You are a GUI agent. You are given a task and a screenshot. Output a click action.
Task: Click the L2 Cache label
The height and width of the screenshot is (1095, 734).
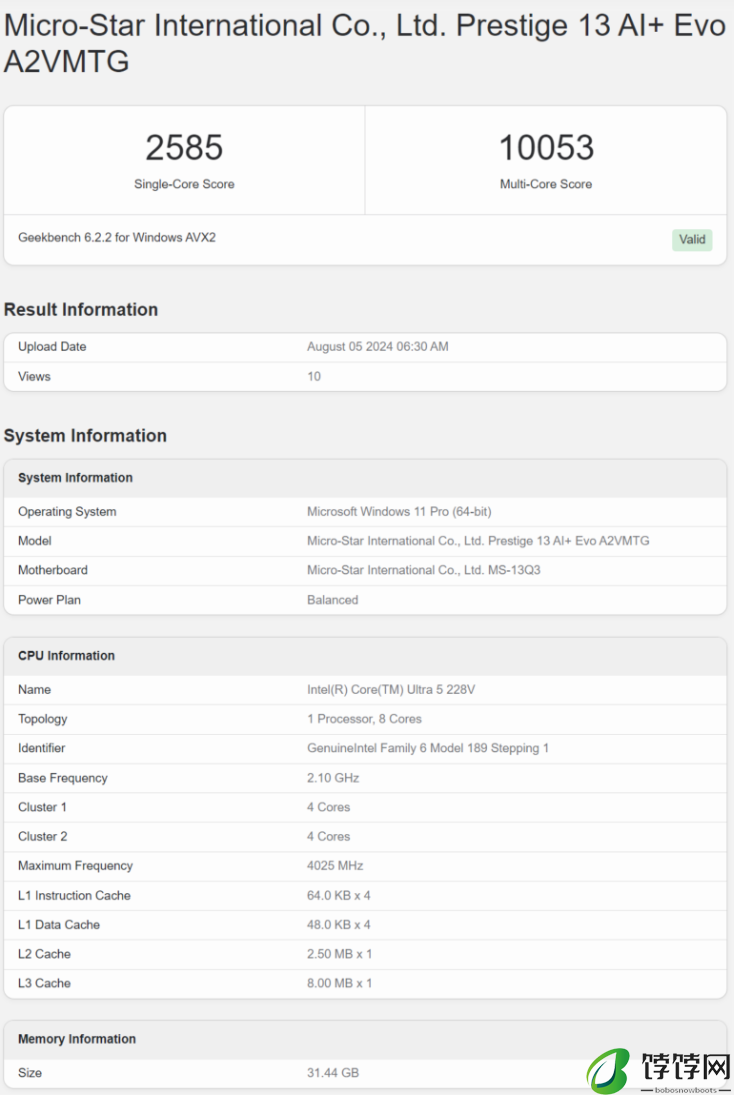point(44,954)
